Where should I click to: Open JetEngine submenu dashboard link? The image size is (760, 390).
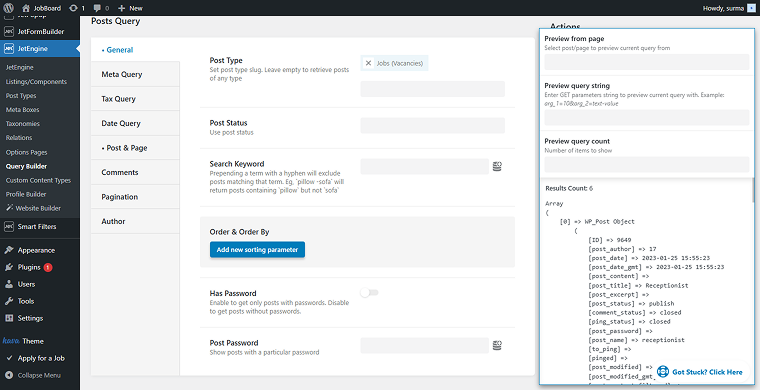tap(19, 67)
